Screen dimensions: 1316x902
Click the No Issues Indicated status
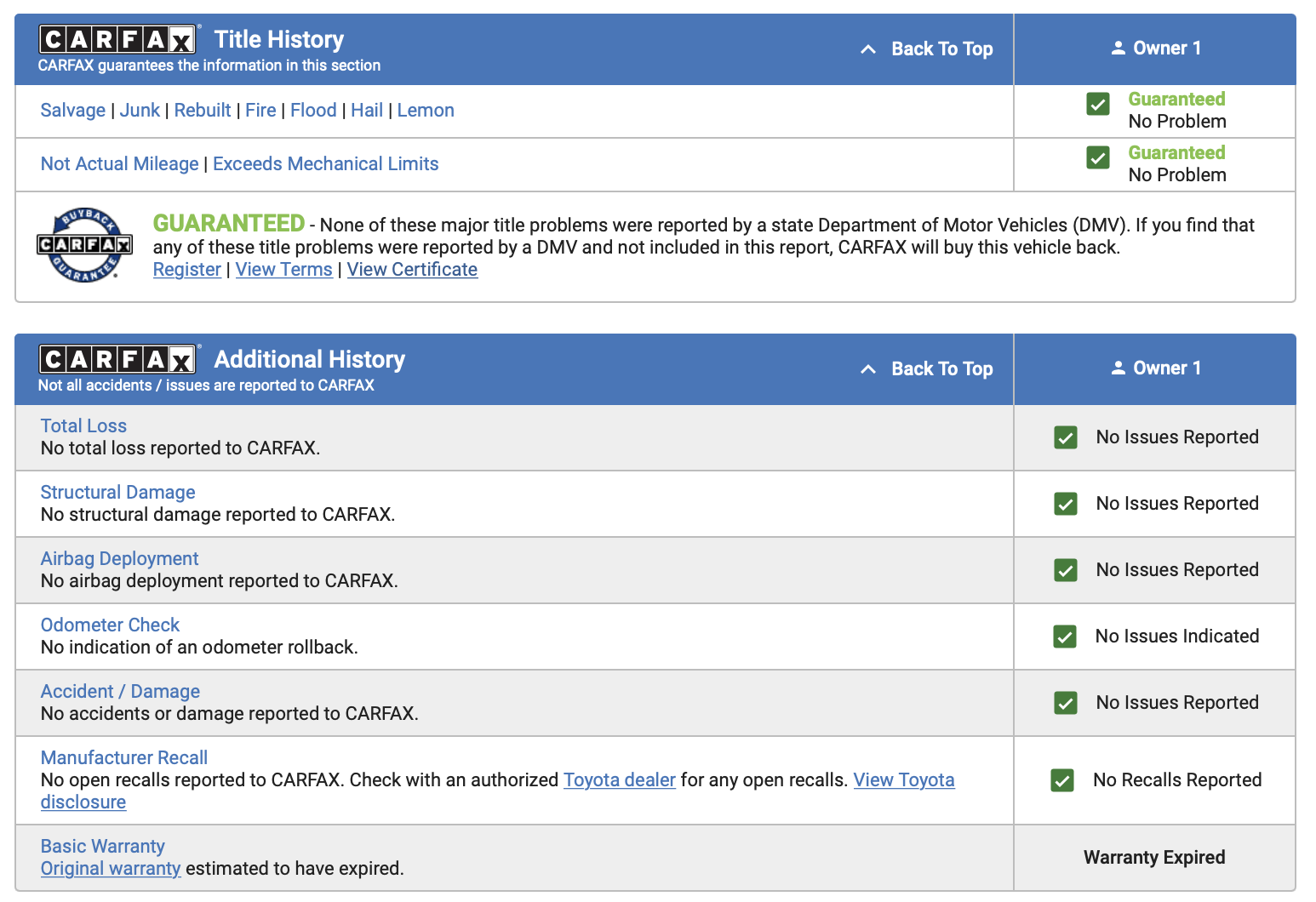point(1177,637)
